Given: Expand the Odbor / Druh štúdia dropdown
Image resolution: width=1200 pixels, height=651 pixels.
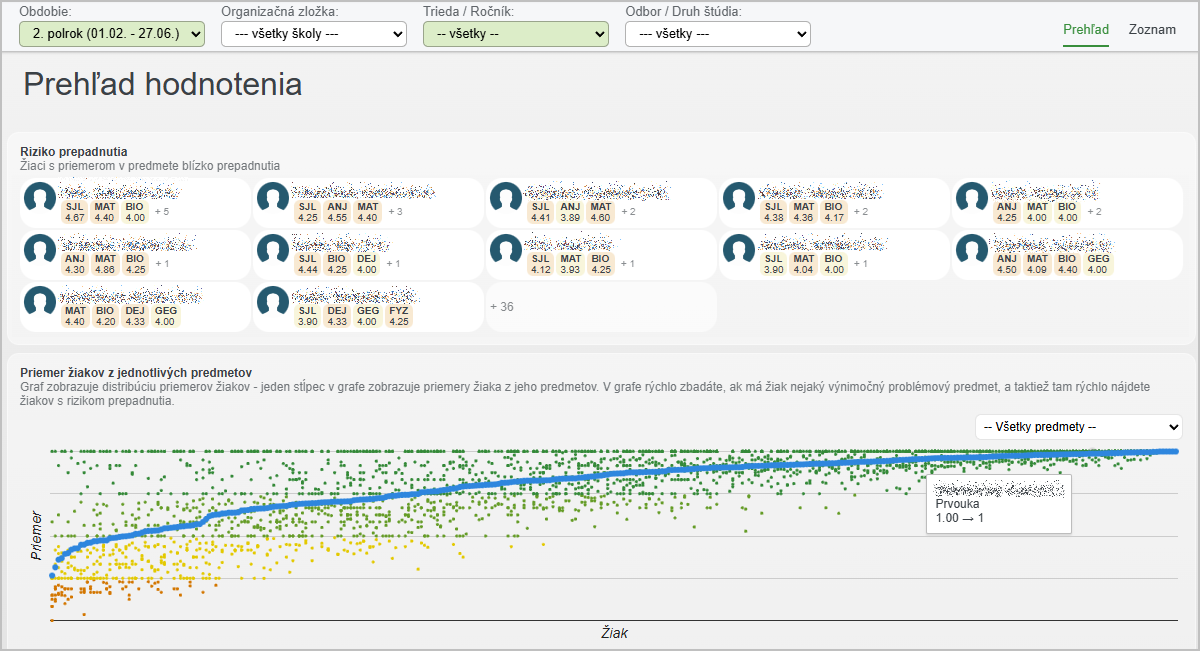Looking at the screenshot, I should coord(717,34).
